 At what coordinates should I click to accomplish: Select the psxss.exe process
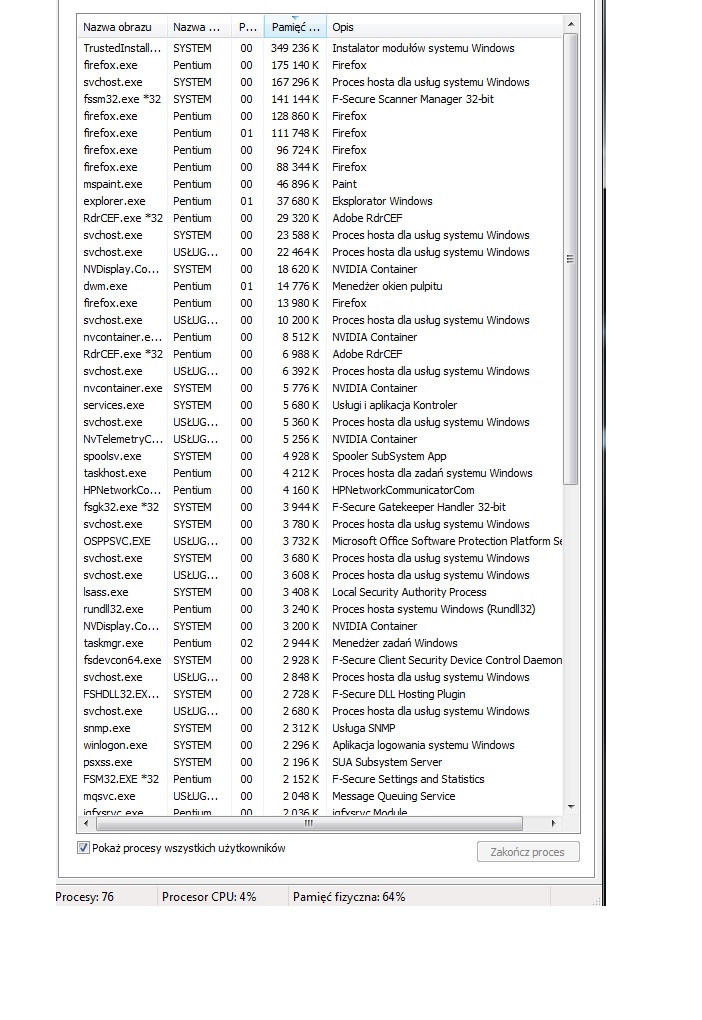[x=319, y=762]
